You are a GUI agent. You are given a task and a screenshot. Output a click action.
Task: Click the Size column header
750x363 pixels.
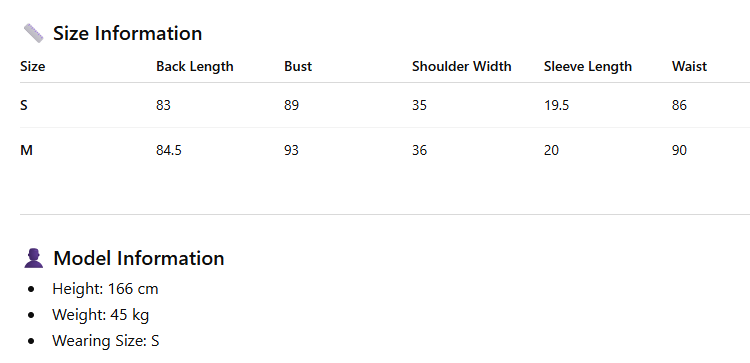click(x=33, y=66)
